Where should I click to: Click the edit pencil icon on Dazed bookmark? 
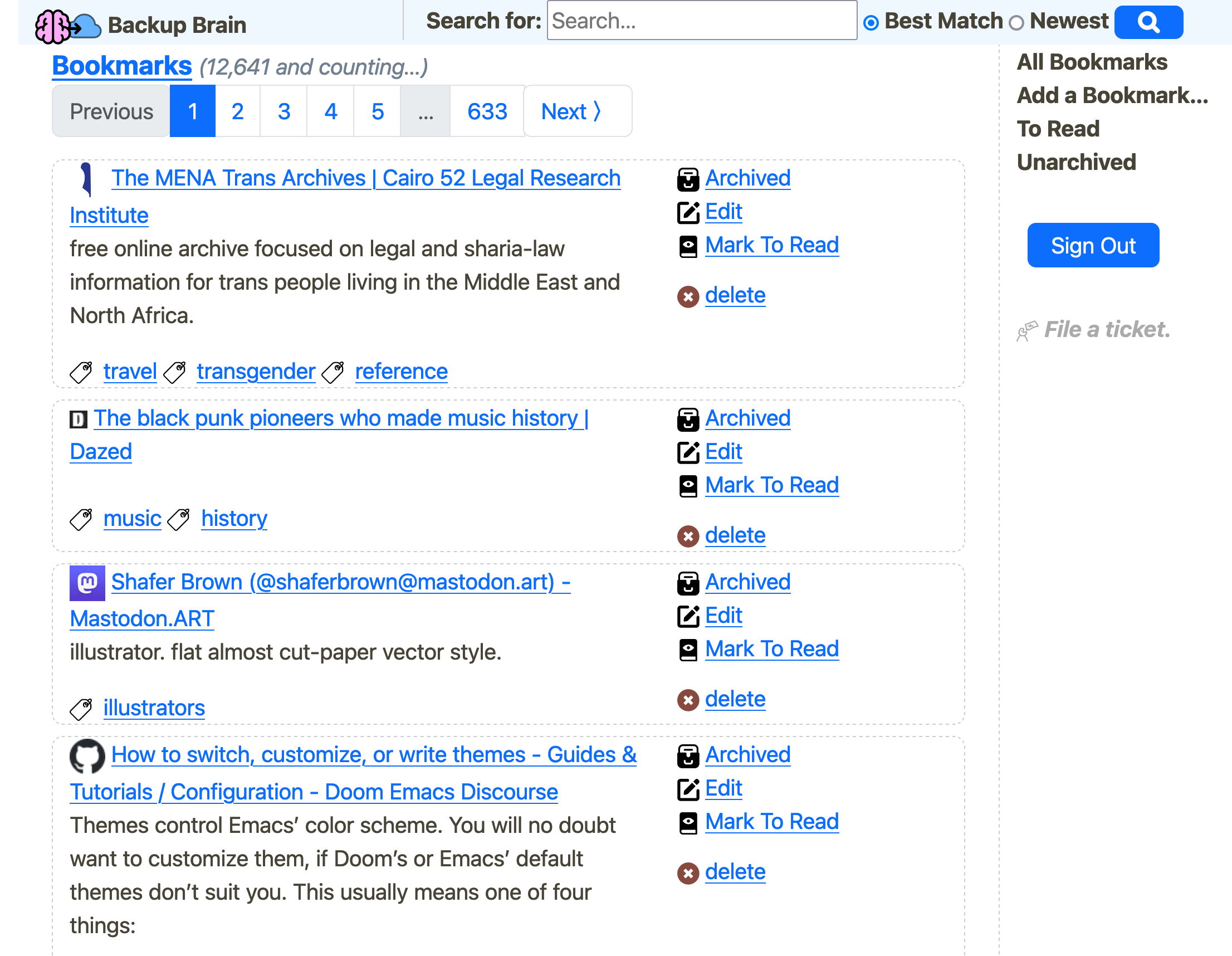click(x=688, y=451)
